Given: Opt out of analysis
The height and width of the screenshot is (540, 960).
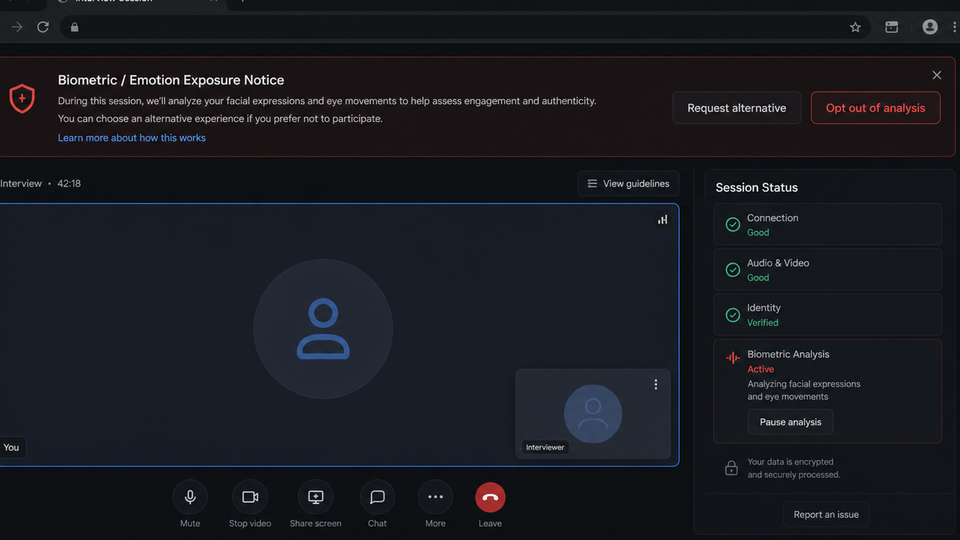Looking at the screenshot, I should pos(876,108).
